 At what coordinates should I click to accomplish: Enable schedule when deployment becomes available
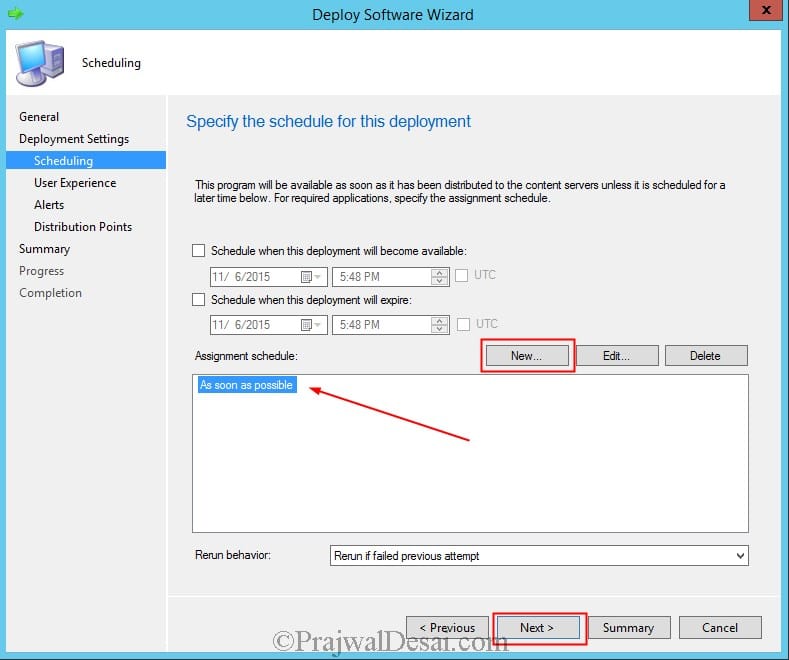pos(199,251)
